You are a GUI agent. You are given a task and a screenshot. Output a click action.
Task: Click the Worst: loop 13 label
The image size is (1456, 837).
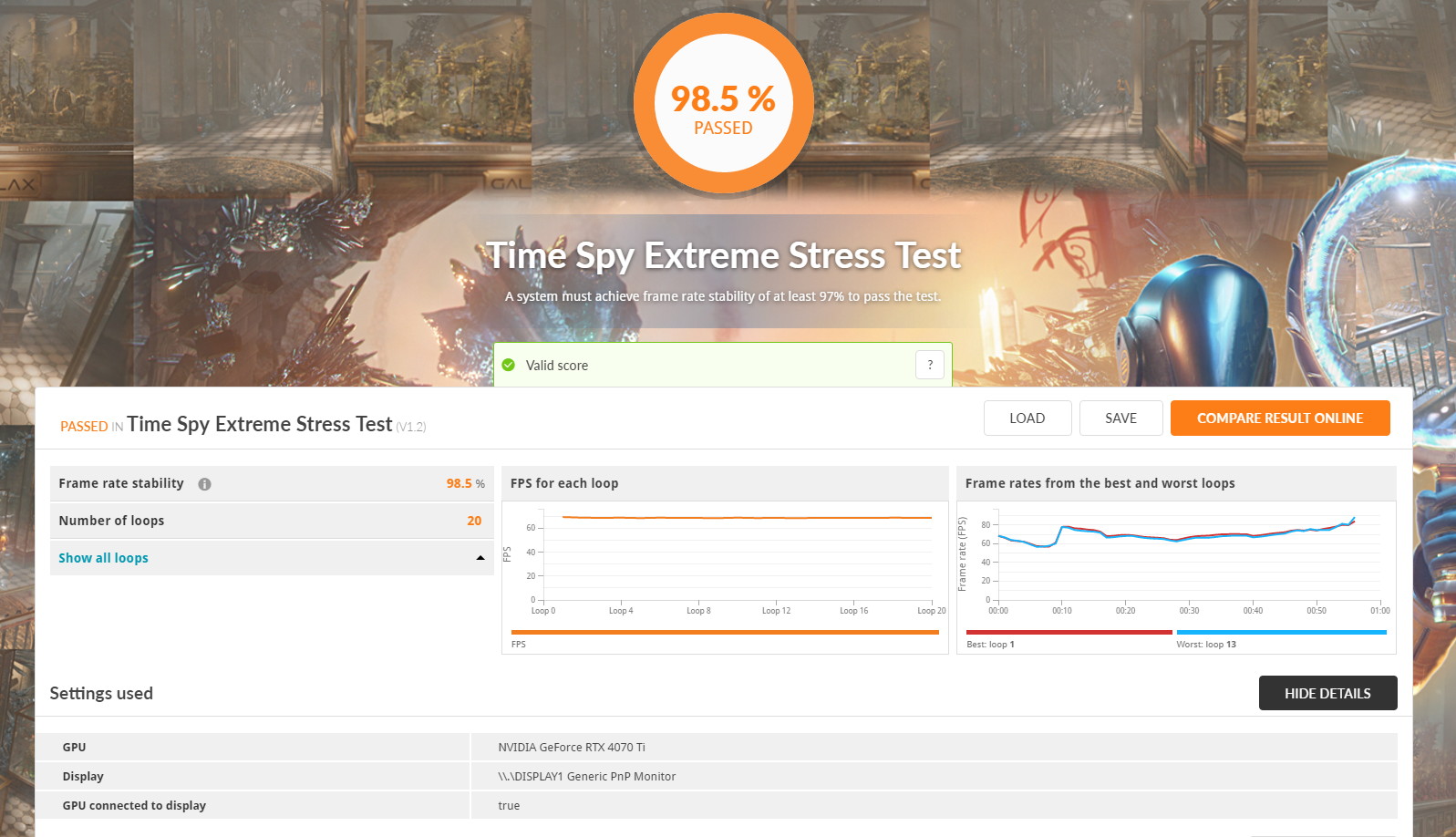1206,644
